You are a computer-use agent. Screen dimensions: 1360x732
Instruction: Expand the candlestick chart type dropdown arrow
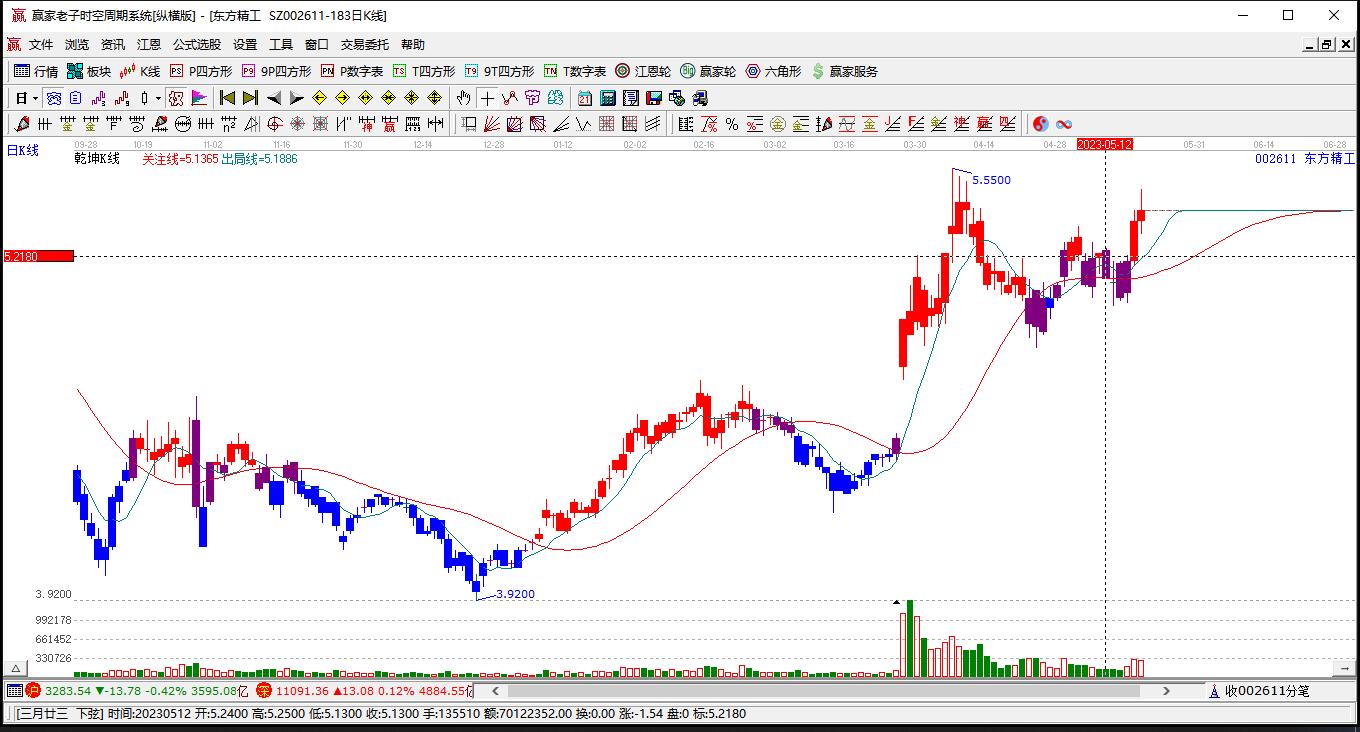158,98
